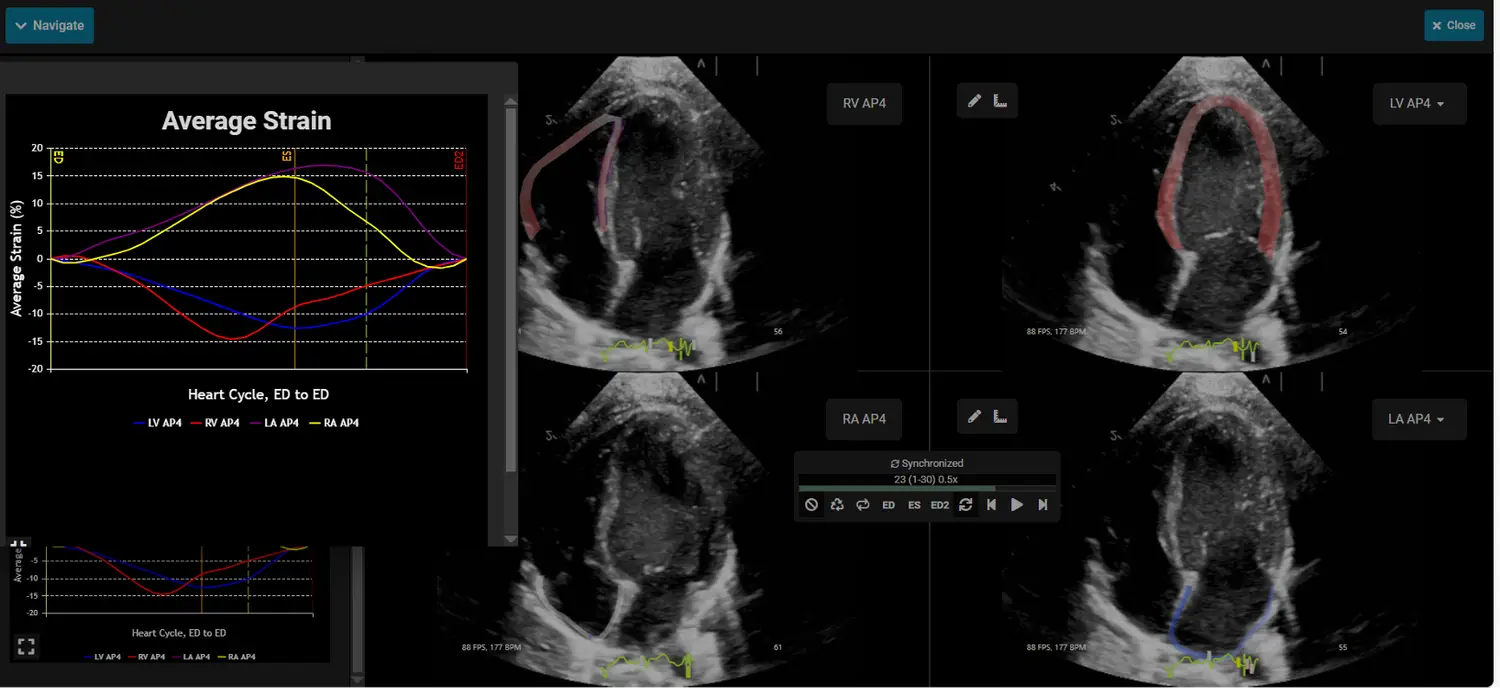This screenshot has height=688, width=1500.
Task: Toggle the synchronize views button
Action: pos(965,505)
